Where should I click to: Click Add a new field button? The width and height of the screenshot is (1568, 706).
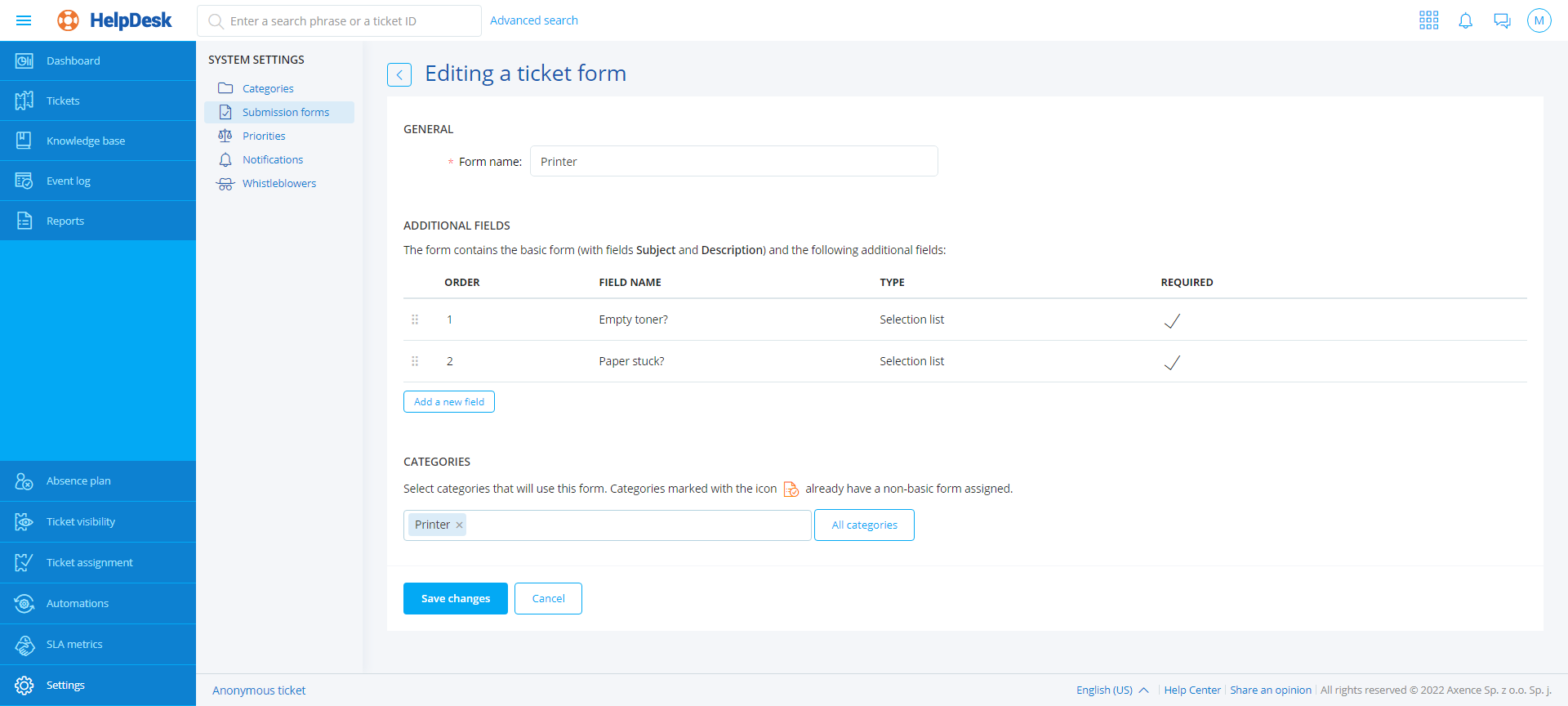point(448,401)
